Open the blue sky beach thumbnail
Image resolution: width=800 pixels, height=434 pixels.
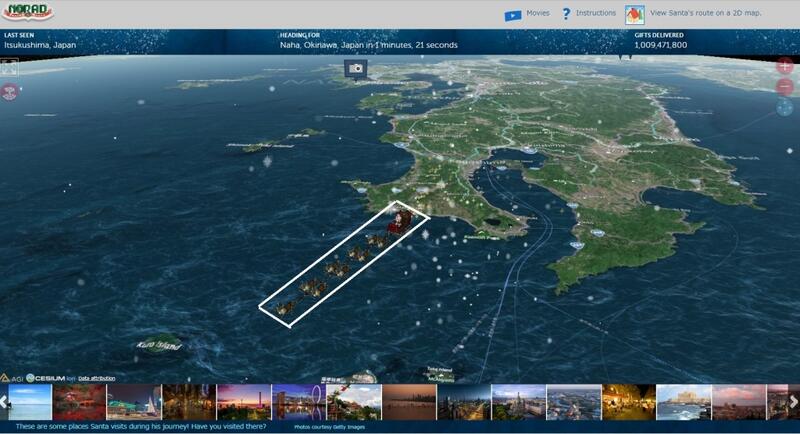(30, 402)
